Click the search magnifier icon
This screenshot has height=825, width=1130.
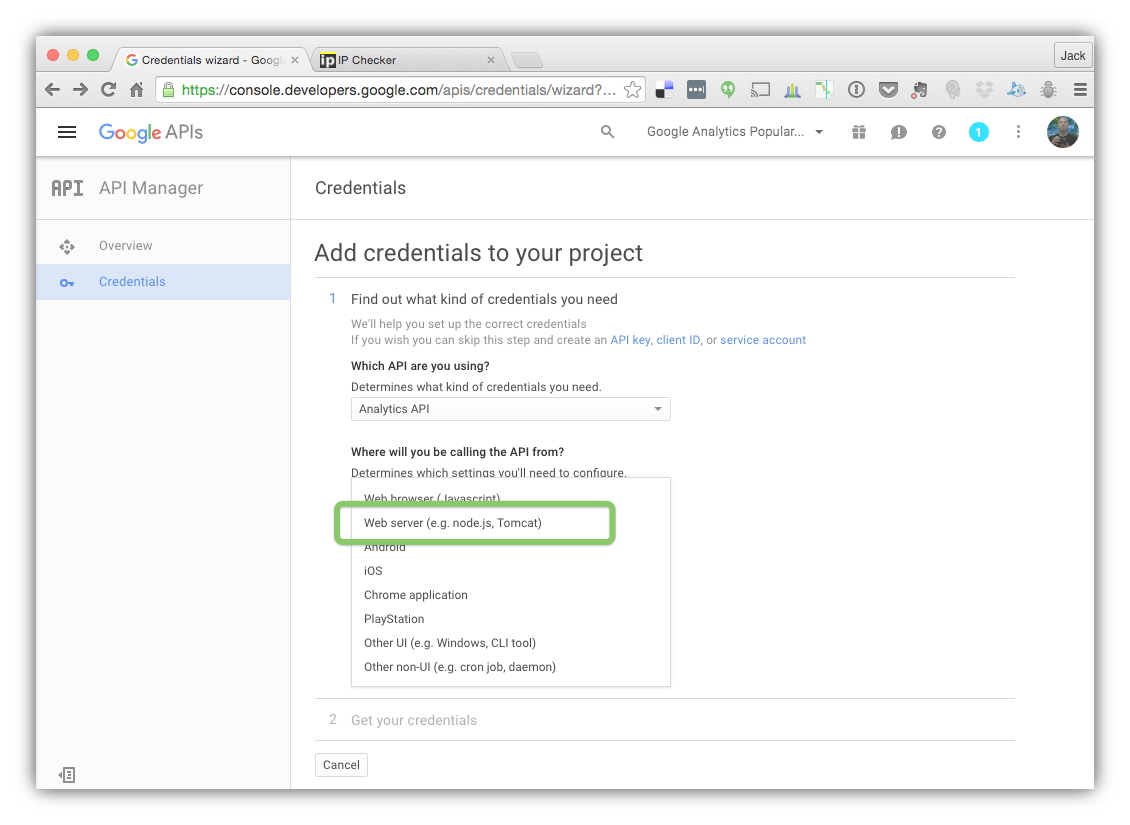(608, 132)
